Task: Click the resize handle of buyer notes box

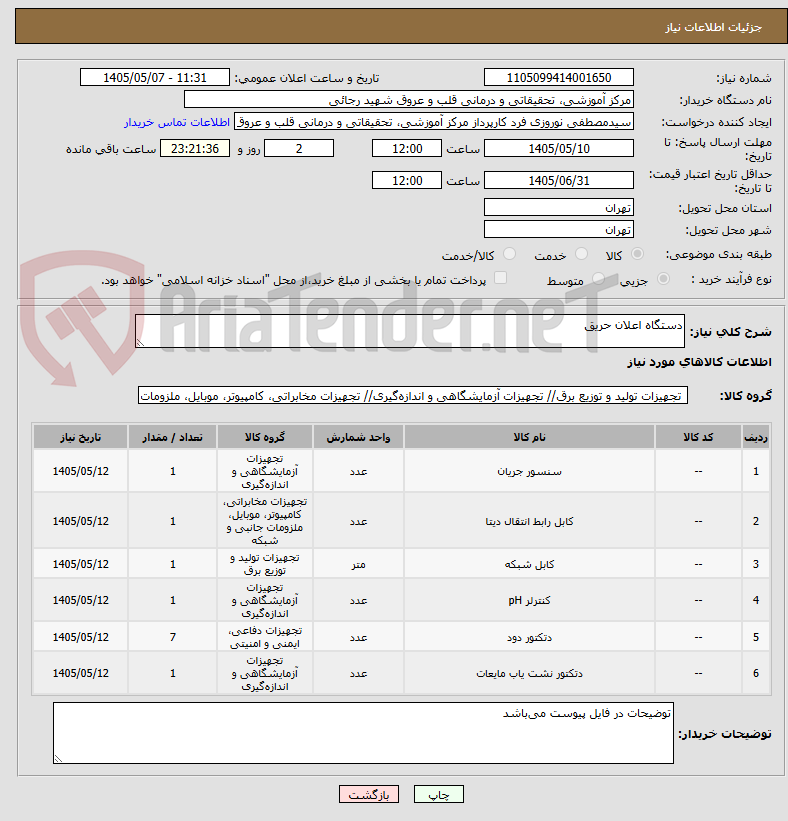Action: coord(58,758)
